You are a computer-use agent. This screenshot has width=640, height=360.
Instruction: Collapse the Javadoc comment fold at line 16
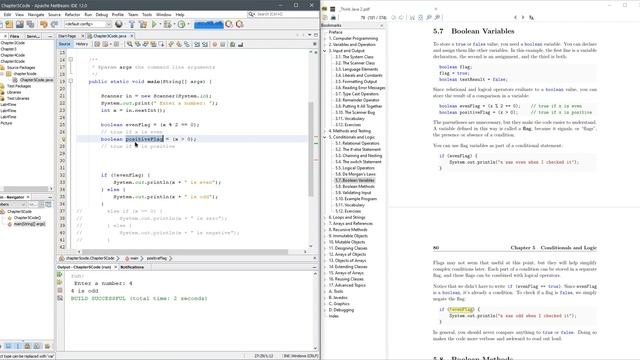click(x=71, y=60)
